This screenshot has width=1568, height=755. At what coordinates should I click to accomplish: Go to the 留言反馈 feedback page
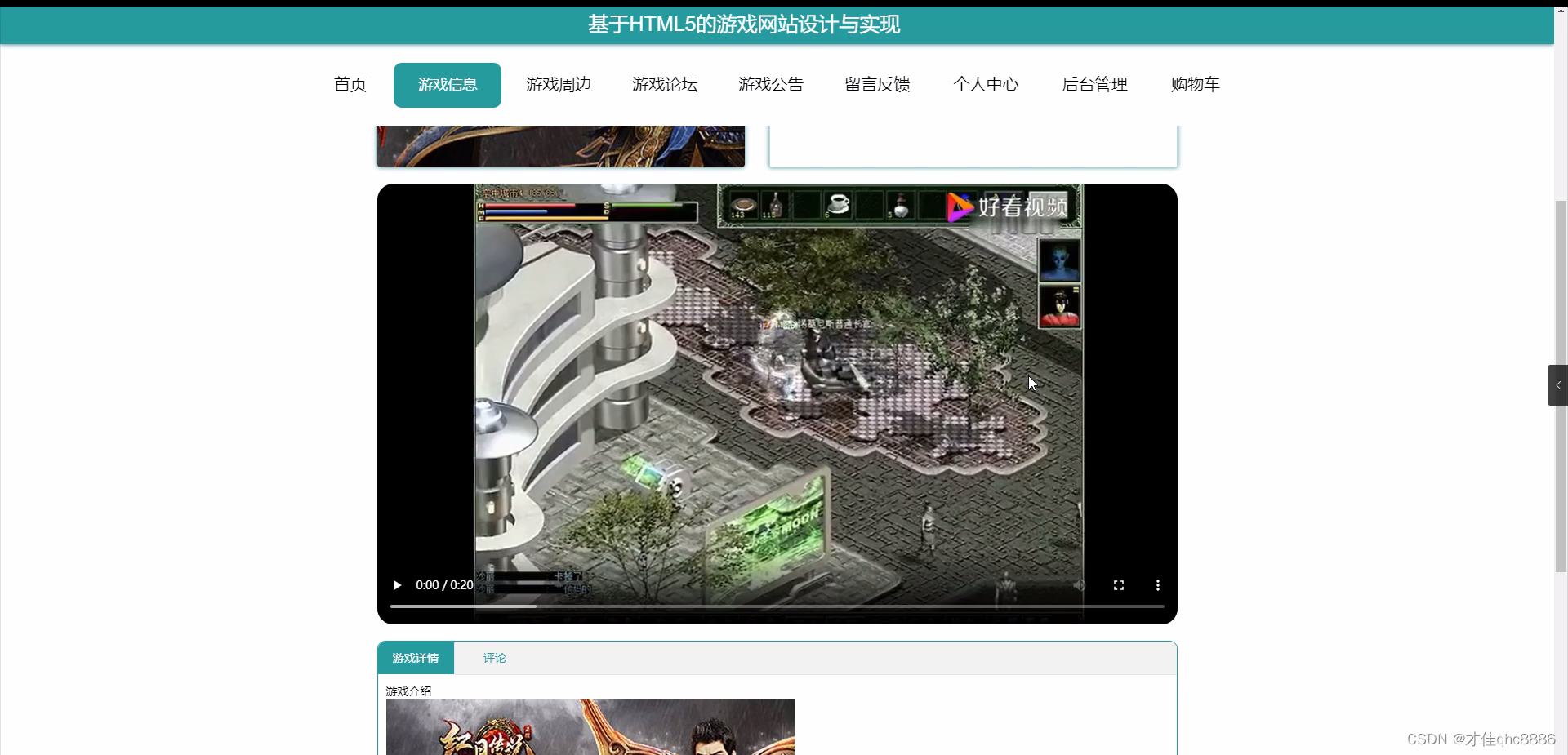click(x=876, y=84)
